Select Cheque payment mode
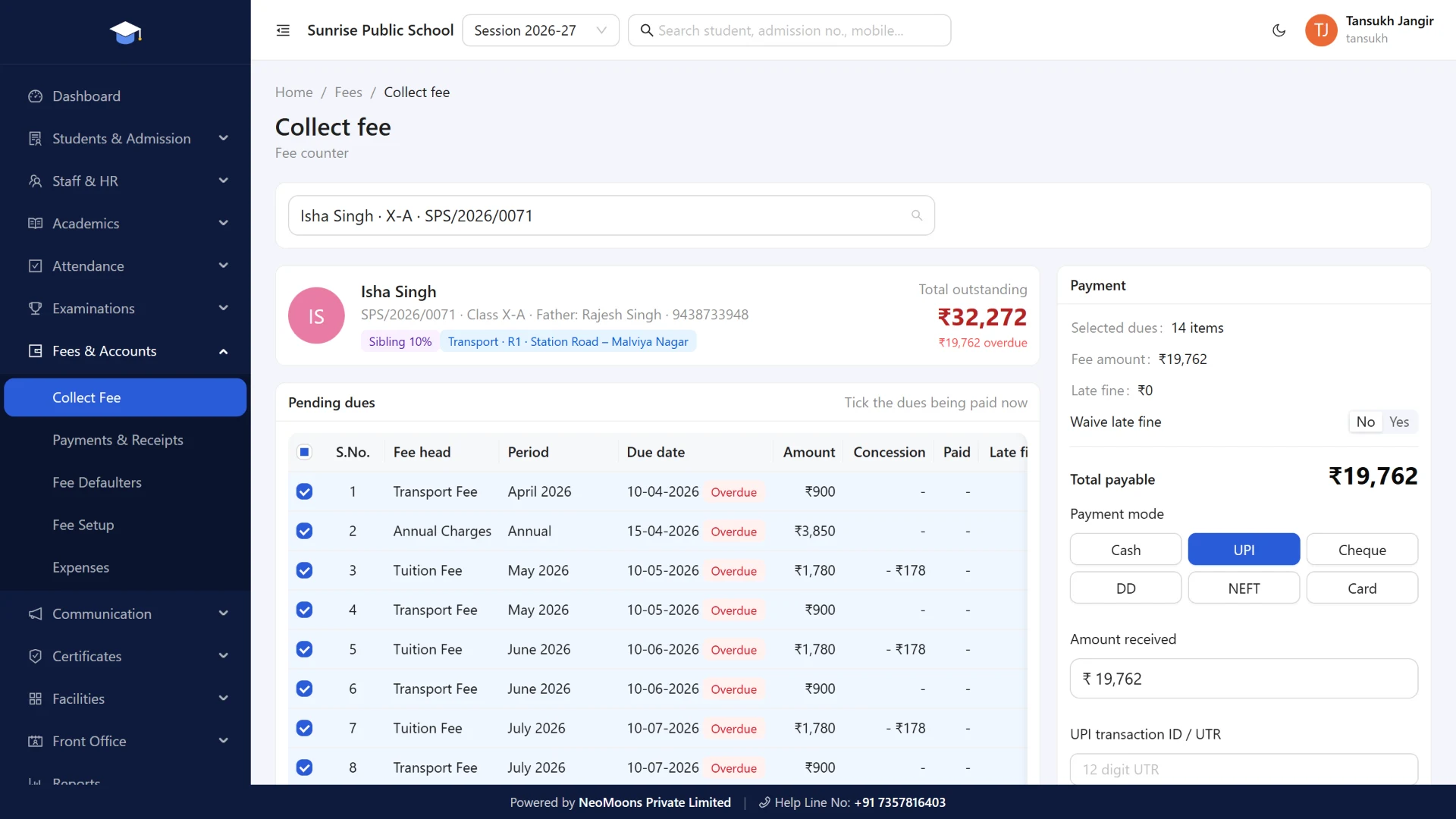This screenshot has width=1456, height=819. point(1362,550)
